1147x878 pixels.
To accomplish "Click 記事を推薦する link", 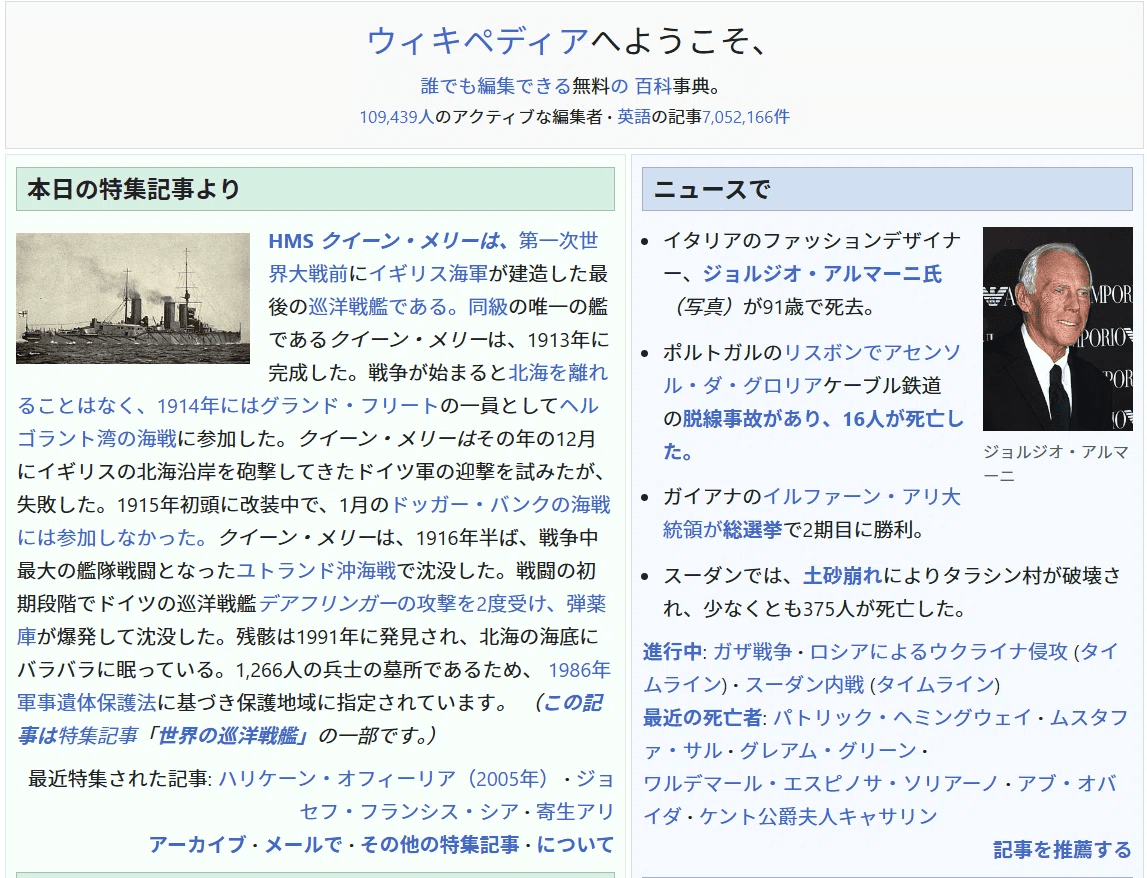I will [1062, 850].
